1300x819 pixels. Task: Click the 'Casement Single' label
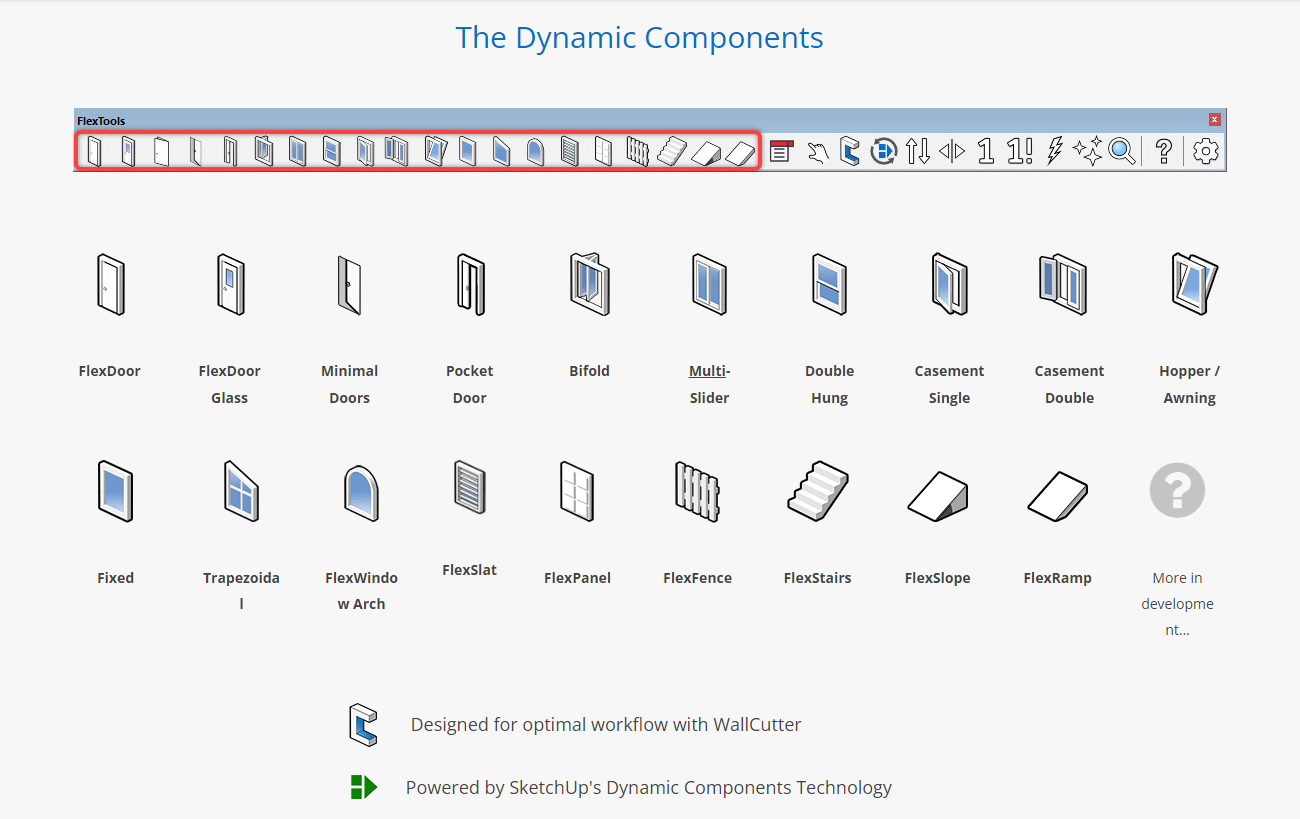coord(950,384)
